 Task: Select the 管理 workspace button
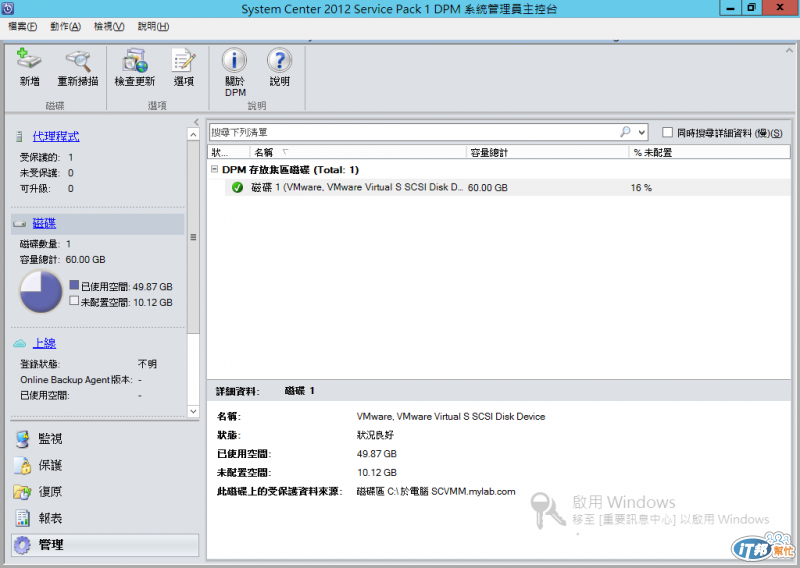105,545
